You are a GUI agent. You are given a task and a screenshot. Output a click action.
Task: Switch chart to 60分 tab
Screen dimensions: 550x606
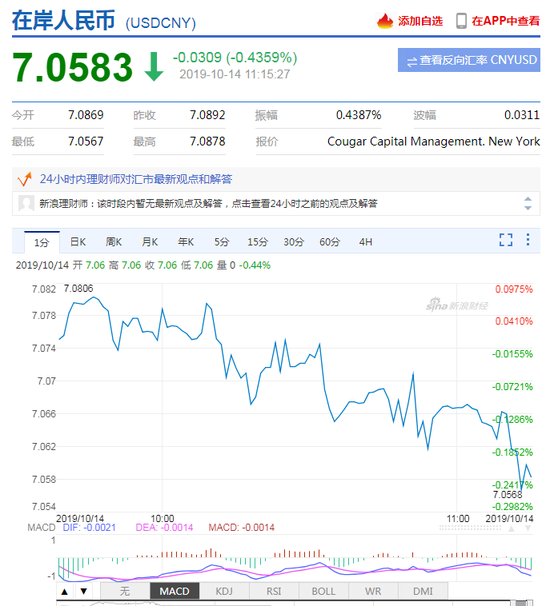pyautogui.click(x=329, y=242)
